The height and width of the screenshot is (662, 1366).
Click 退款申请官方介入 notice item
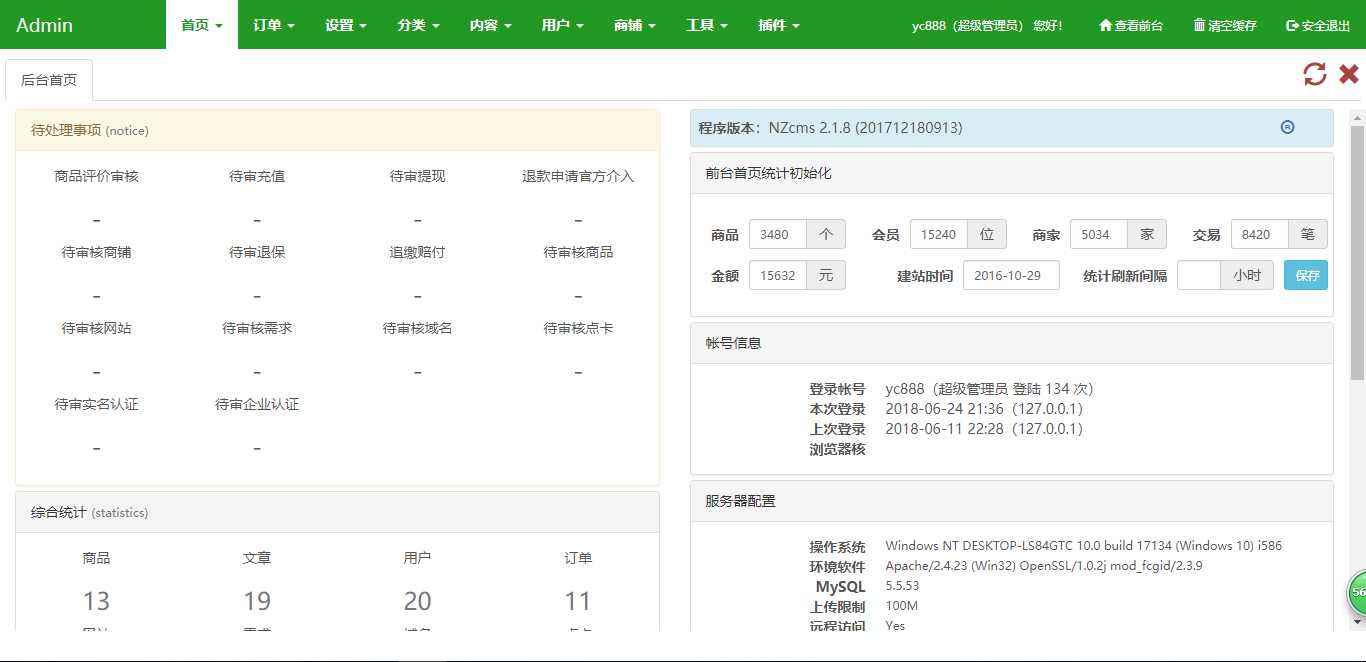click(578, 176)
